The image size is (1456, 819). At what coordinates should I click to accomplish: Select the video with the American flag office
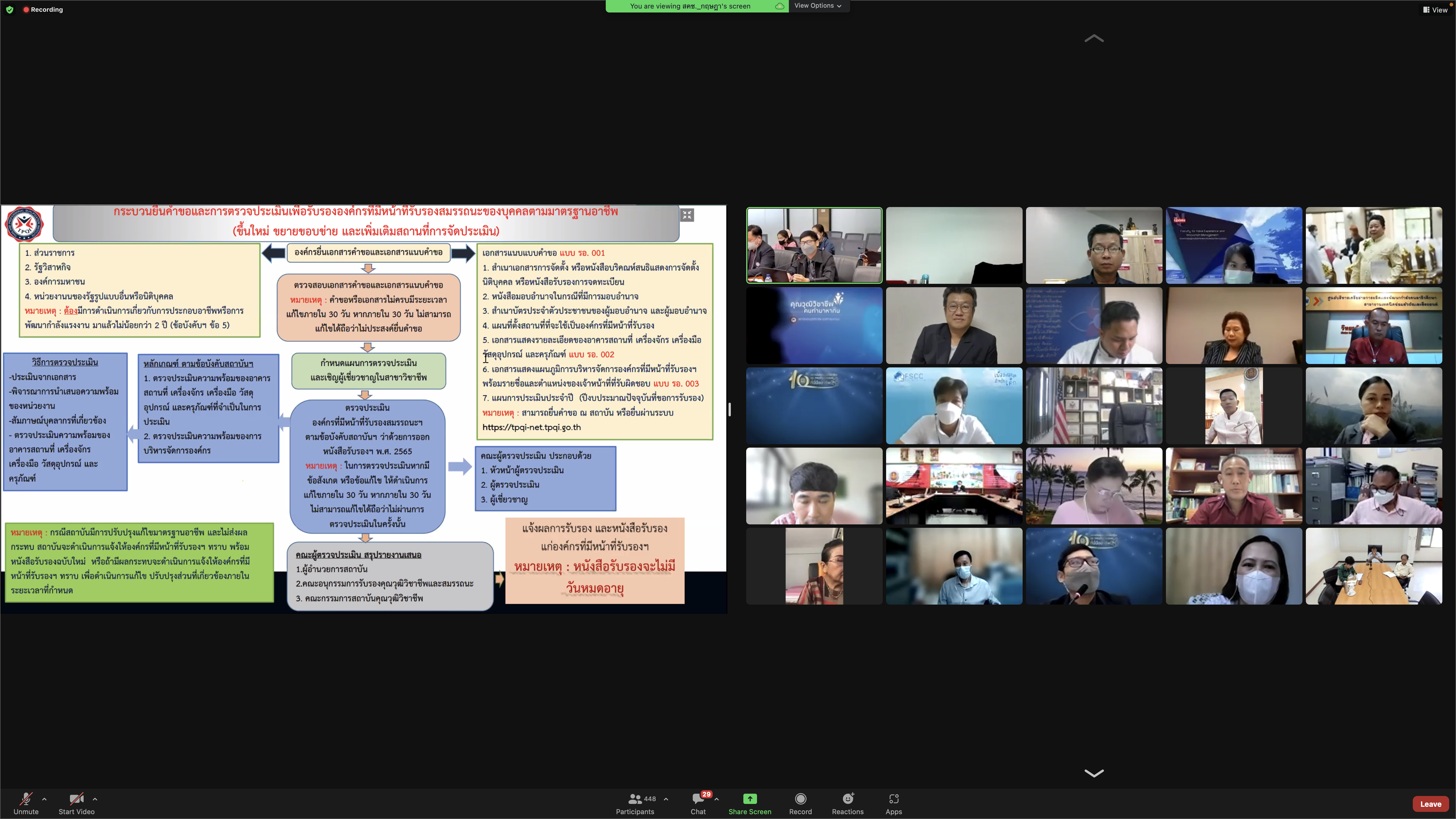(x=1094, y=406)
